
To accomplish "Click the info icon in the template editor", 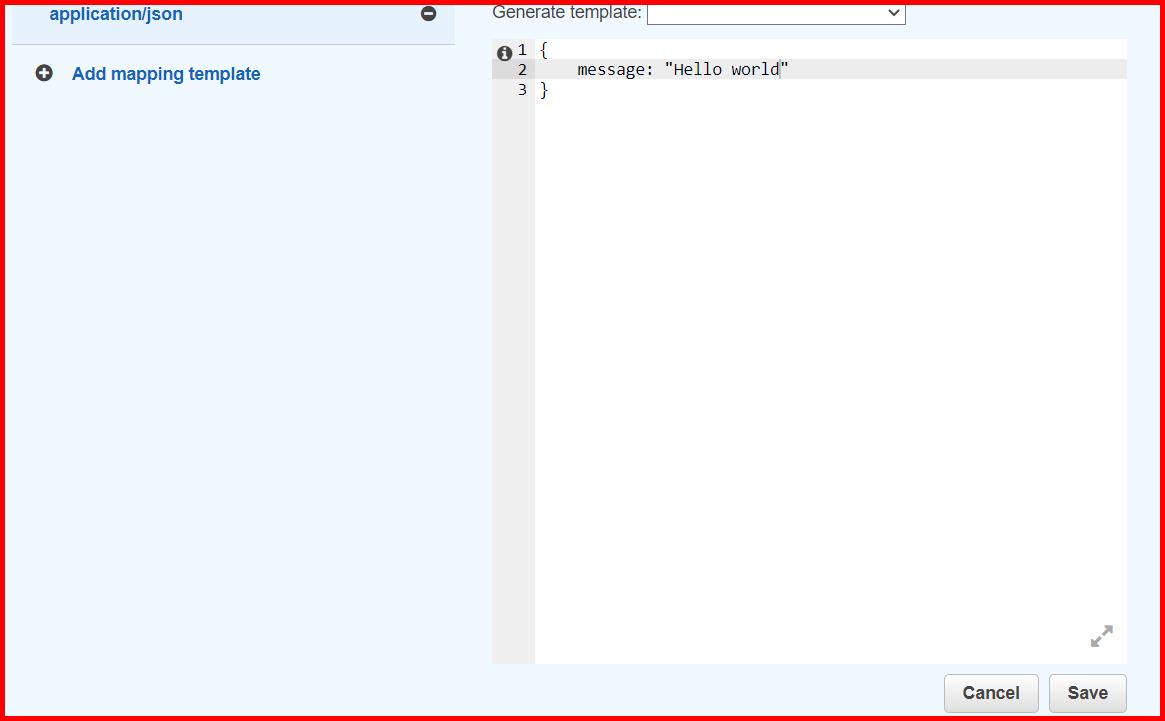I will click(x=504, y=52).
